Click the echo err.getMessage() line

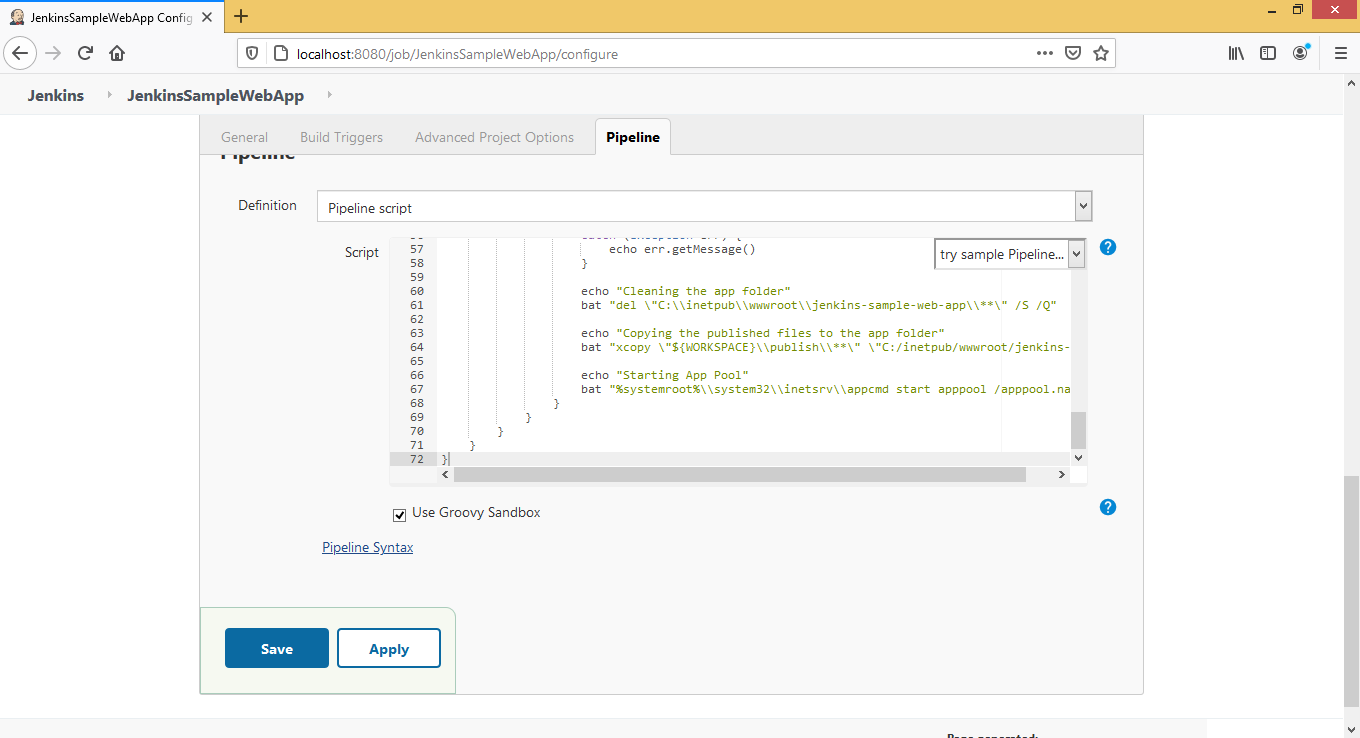pyautogui.click(x=682, y=249)
